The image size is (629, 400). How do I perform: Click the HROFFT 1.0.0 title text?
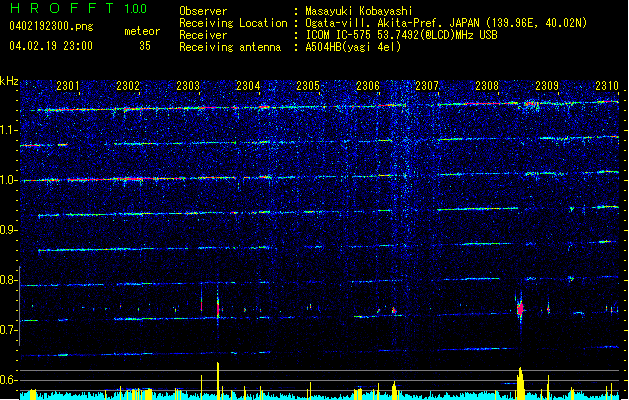click(x=78, y=8)
